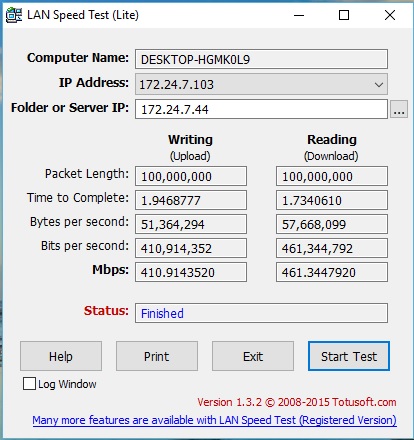Image resolution: width=414 pixels, height=440 pixels.
Task: Select the Writing Packet Length value 100,000,000
Action: point(191,176)
